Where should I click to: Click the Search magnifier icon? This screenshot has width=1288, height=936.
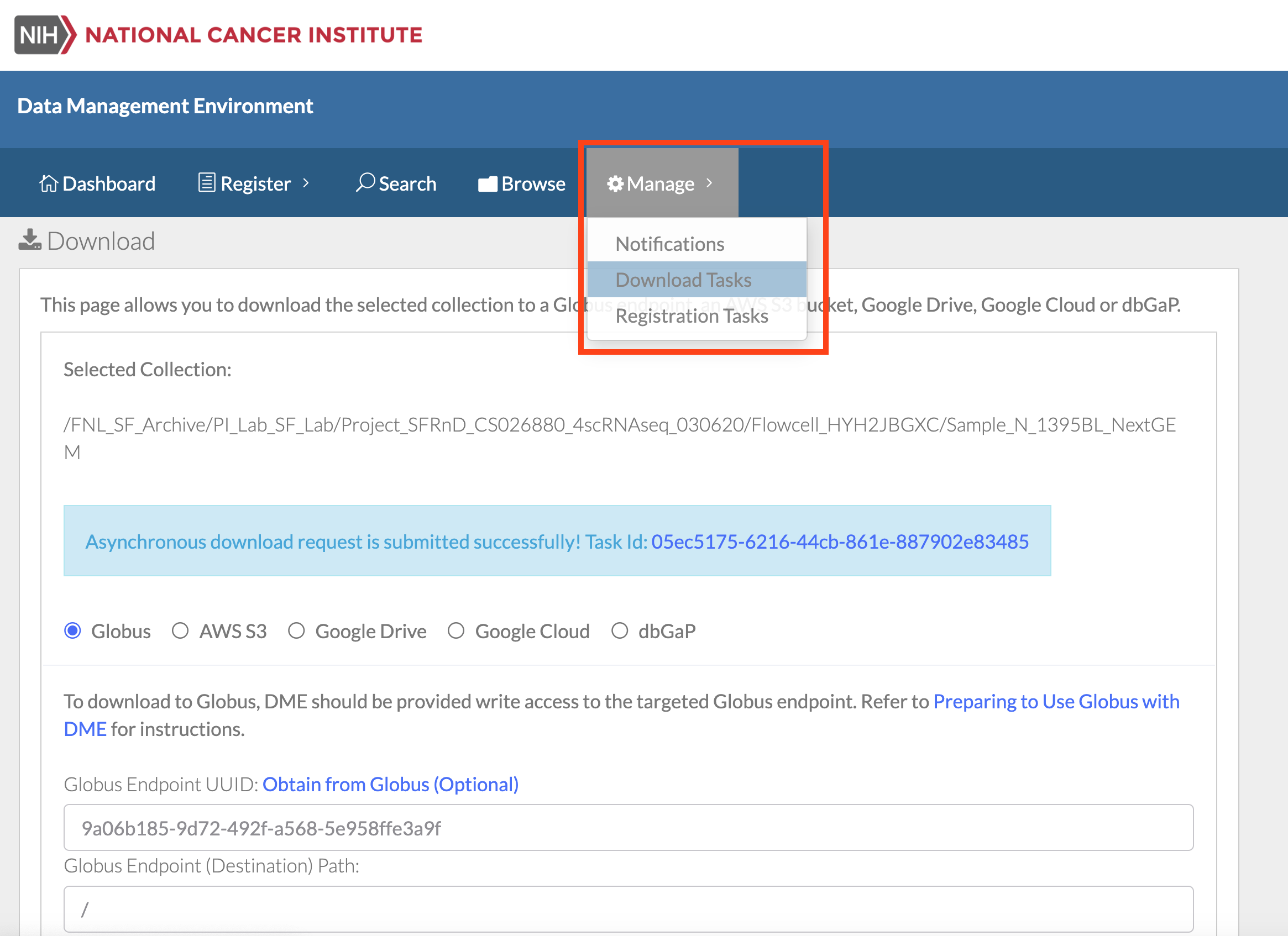365,182
